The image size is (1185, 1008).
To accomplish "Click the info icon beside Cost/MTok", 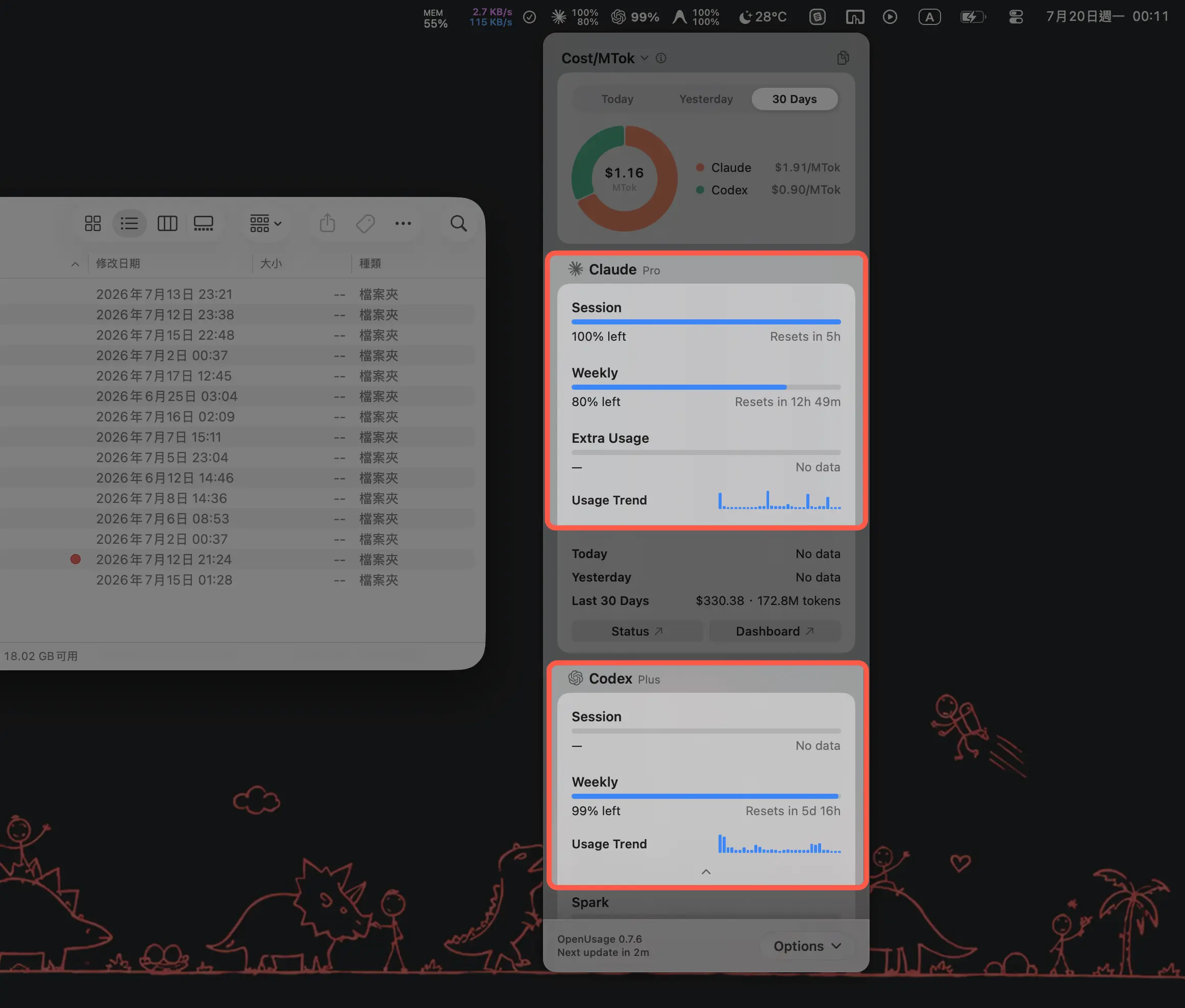I will point(661,58).
